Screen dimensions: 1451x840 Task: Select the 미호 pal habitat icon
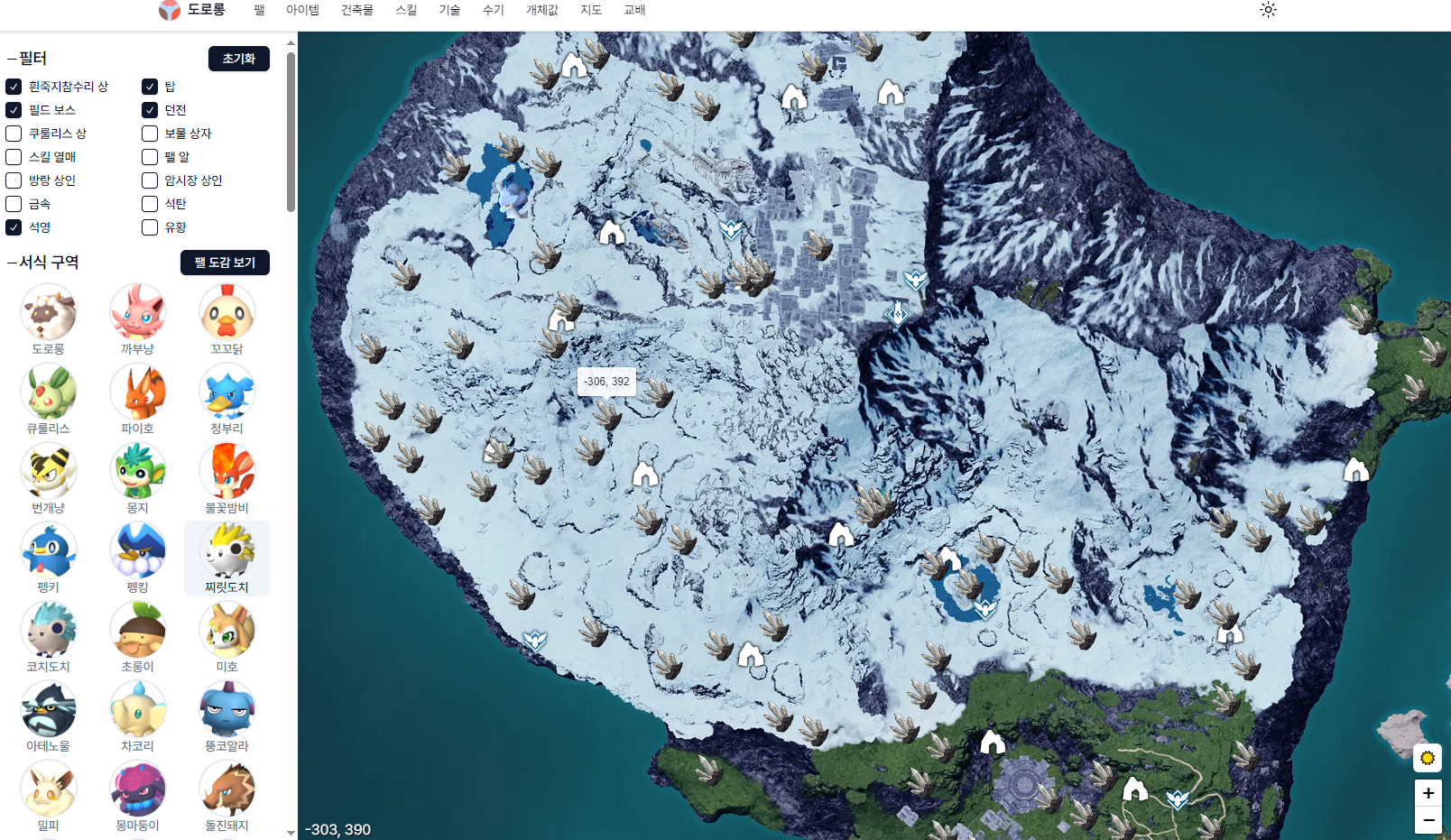click(x=227, y=630)
